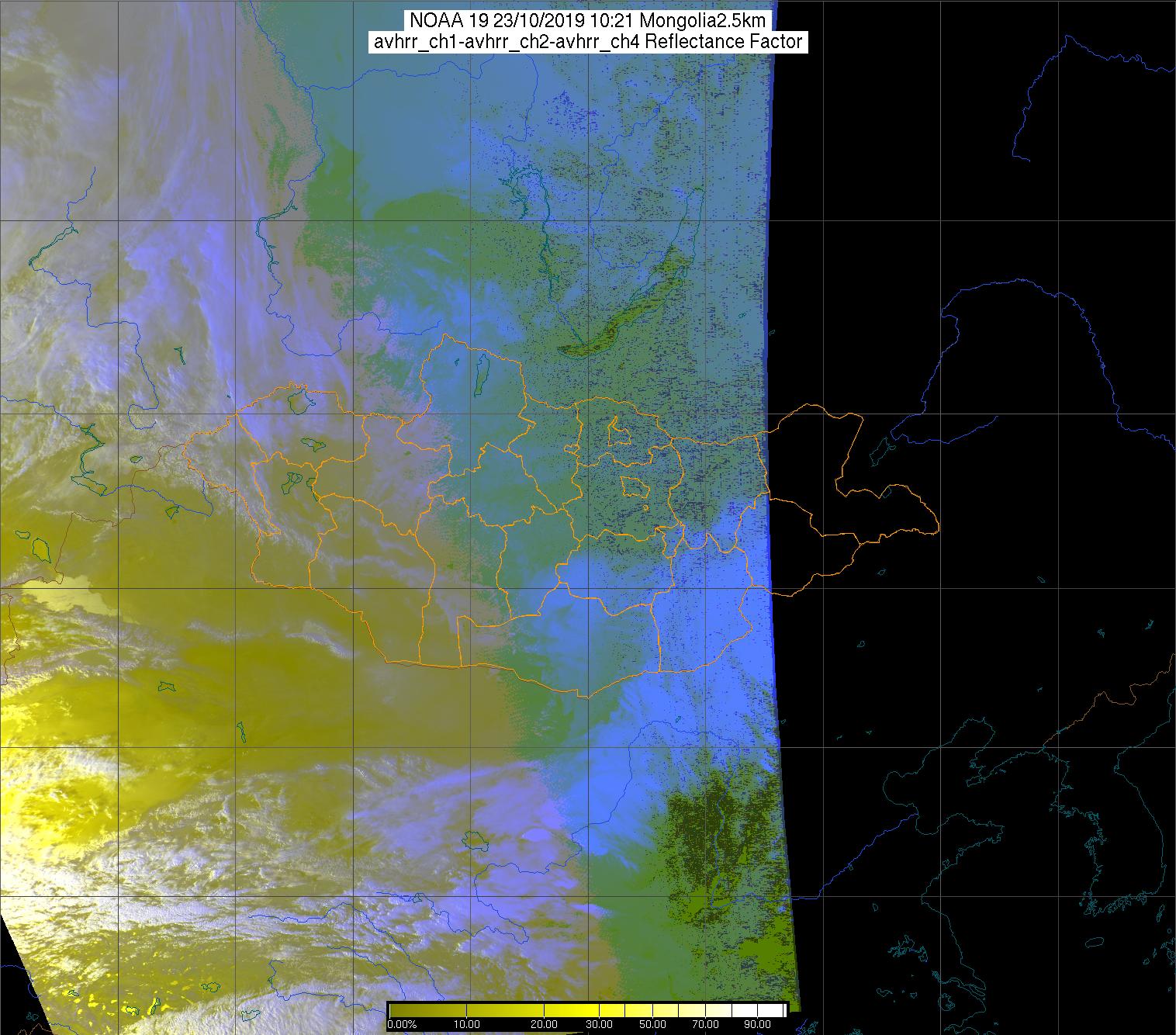Click the '50.00' color scale label
Viewport: 1176px width, 1035px height.
(x=652, y=1024)
